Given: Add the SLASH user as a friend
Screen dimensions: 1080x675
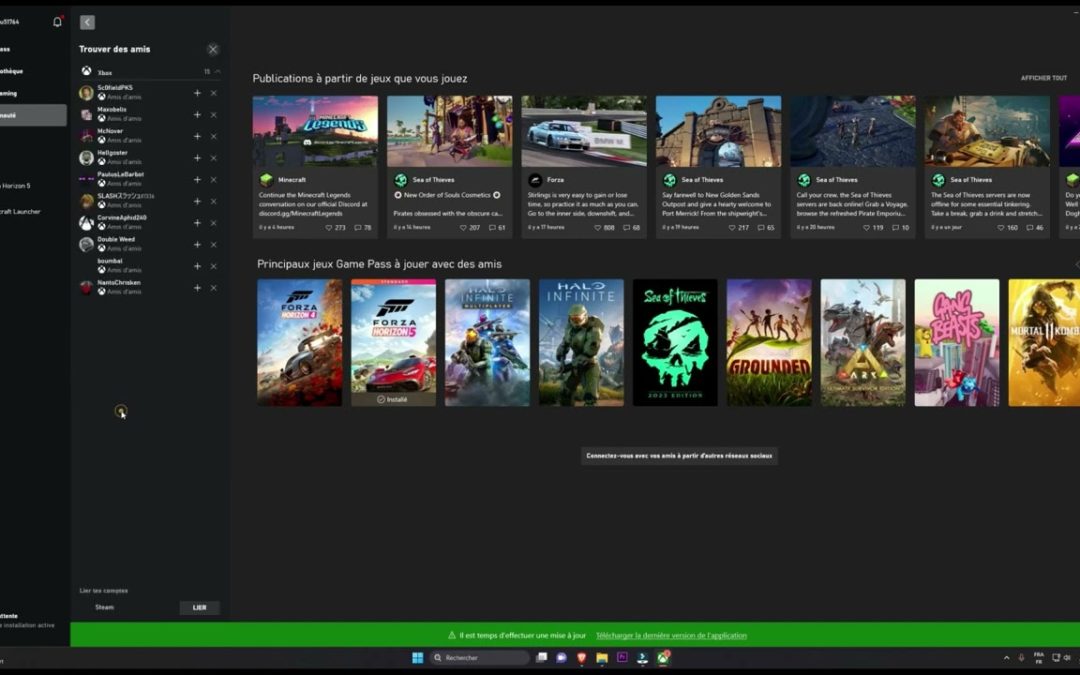Looking at the screenshot, I should (197, 201).
